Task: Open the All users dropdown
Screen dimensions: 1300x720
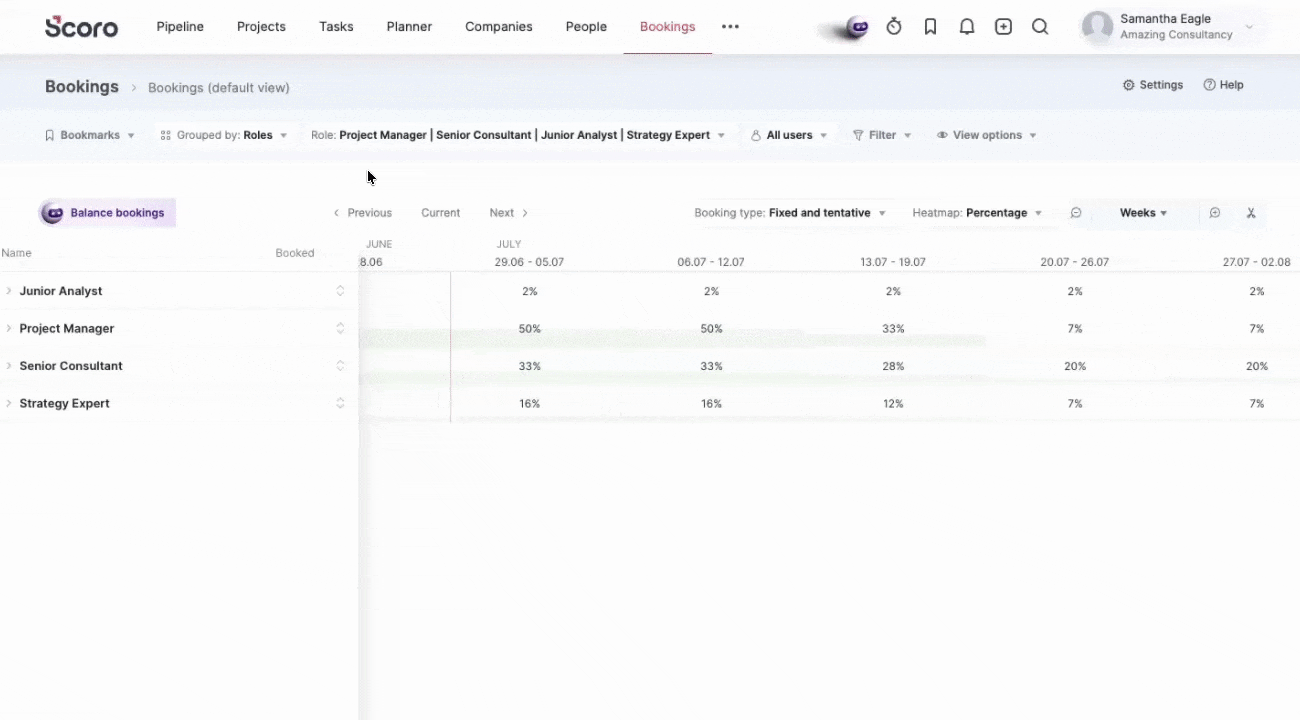Action: (789, 135)
